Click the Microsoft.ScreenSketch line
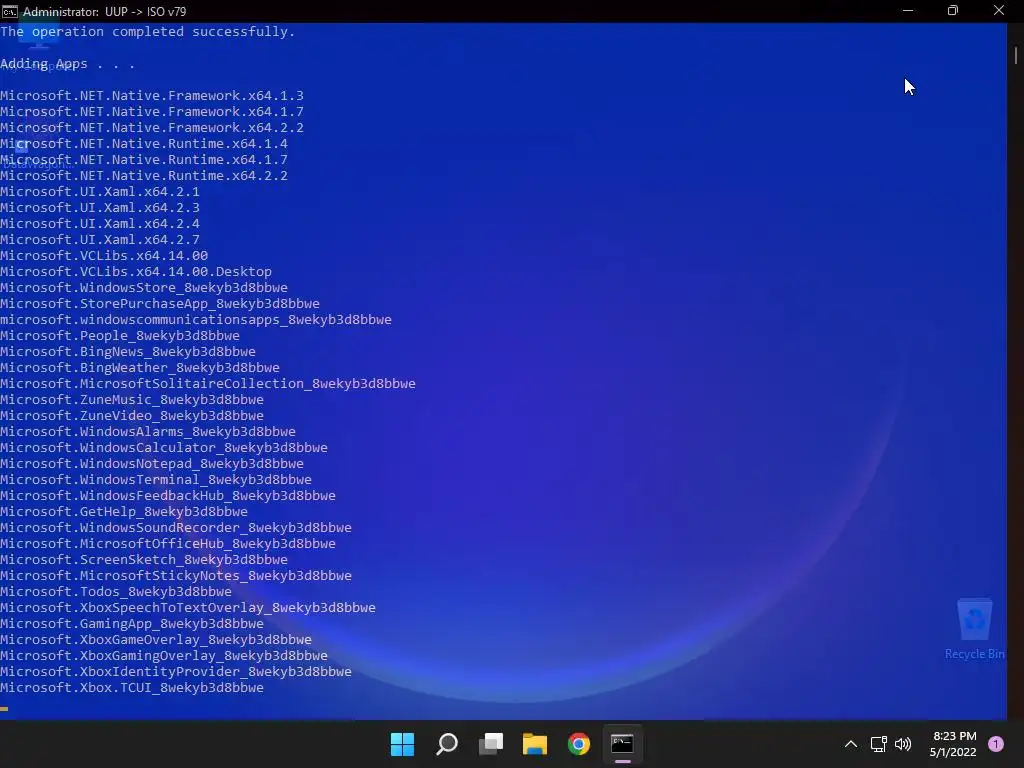The width and height of the screenshot is (1024, 768). [x=144, y=560]
